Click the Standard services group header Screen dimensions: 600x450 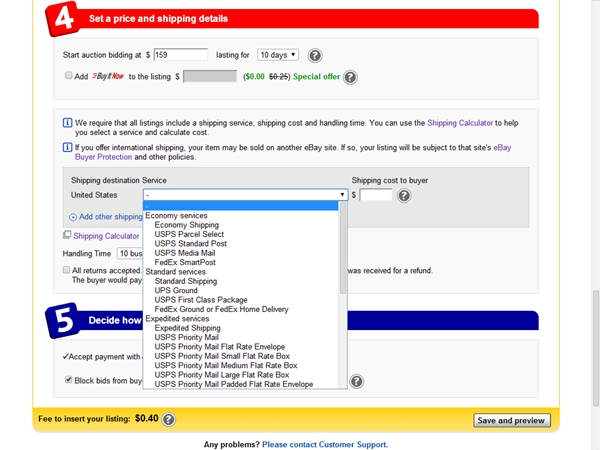click(x=176, y=272)
